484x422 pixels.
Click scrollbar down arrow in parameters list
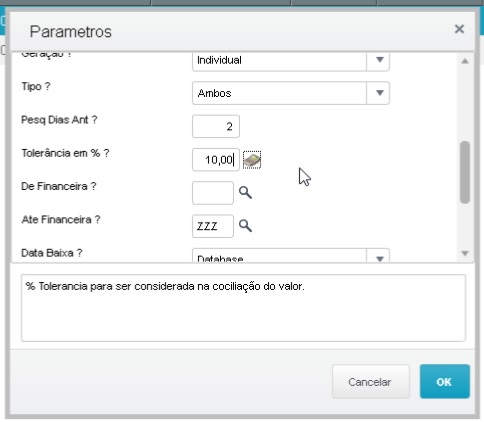(x=465, y=254)
